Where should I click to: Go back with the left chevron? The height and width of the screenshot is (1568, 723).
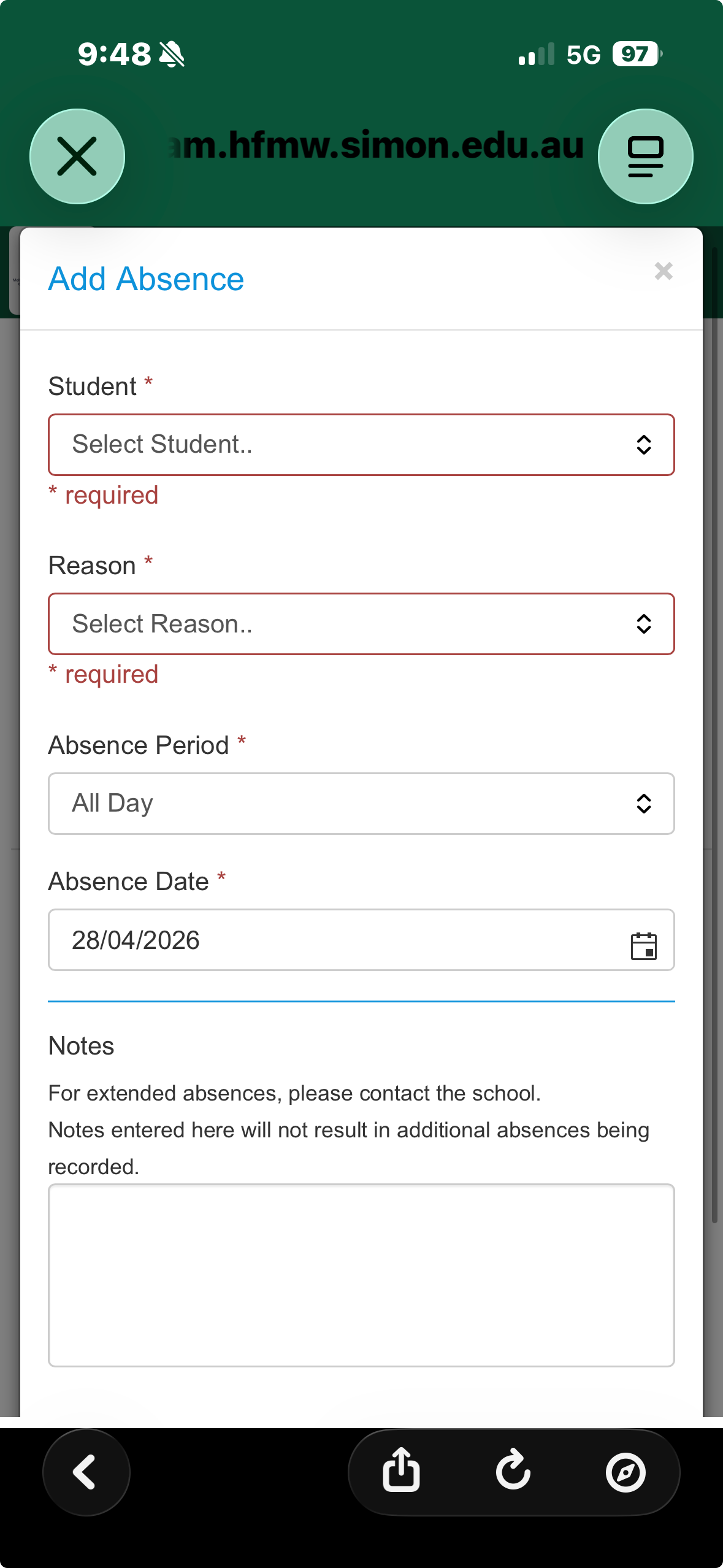[x=86, y=1472]
